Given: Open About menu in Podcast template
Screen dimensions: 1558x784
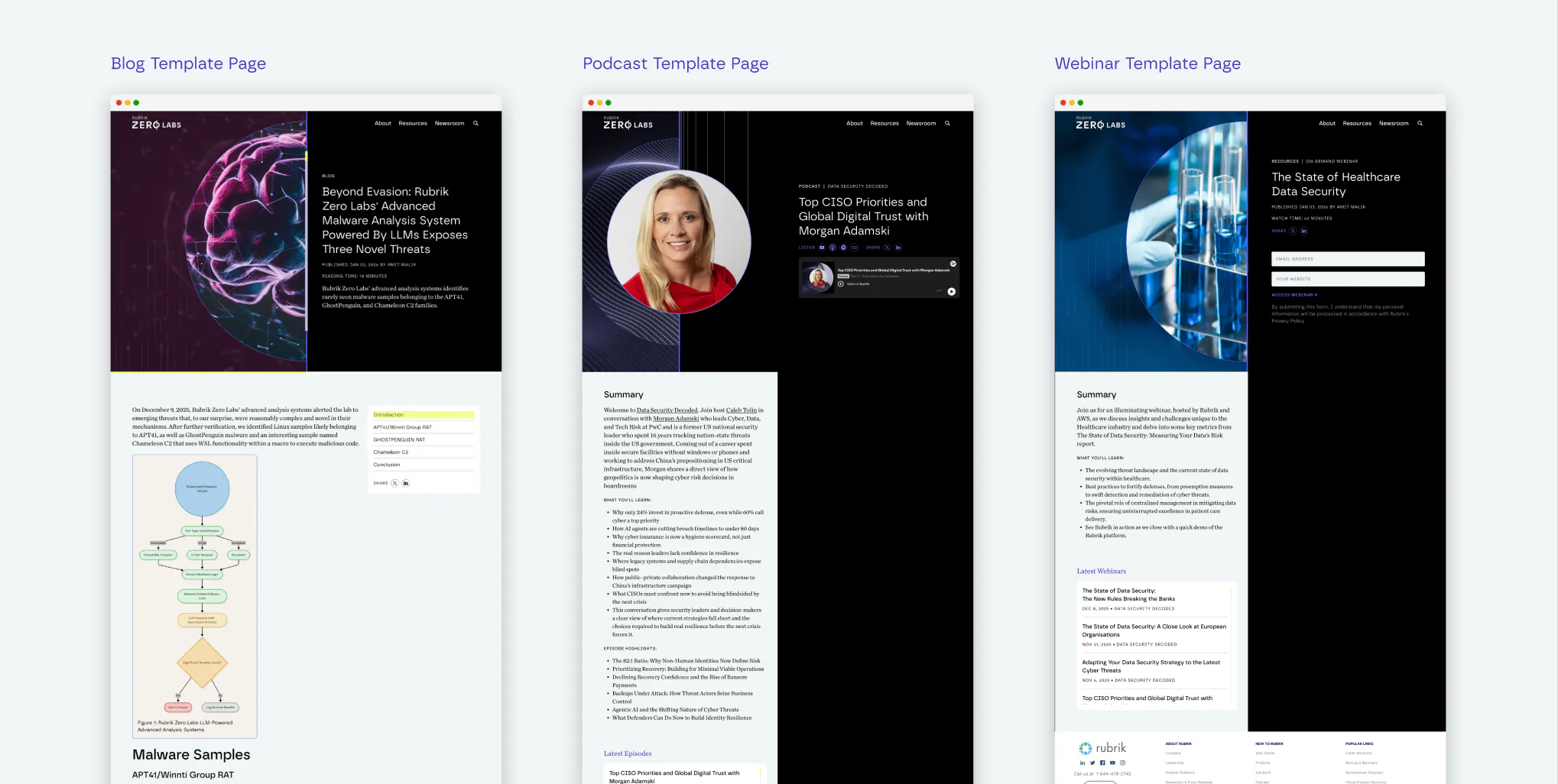Looking at the screenshot, I should (x=854, y=123).
